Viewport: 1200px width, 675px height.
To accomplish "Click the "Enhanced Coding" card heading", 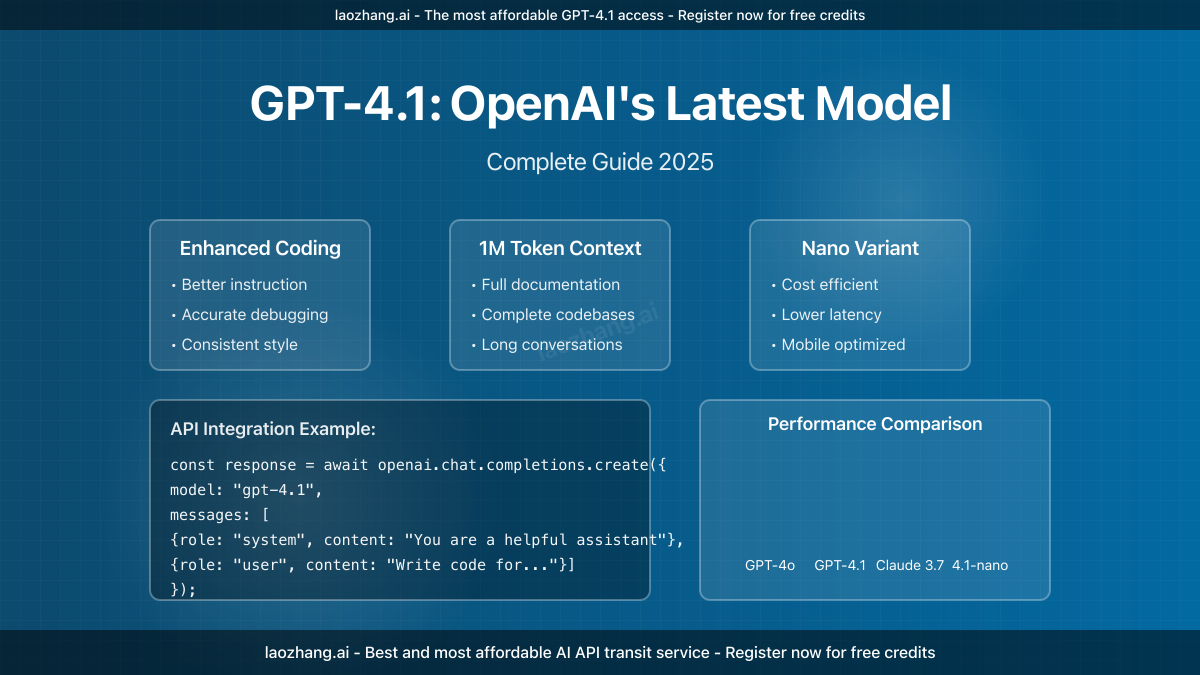I will tap(260, 248).
